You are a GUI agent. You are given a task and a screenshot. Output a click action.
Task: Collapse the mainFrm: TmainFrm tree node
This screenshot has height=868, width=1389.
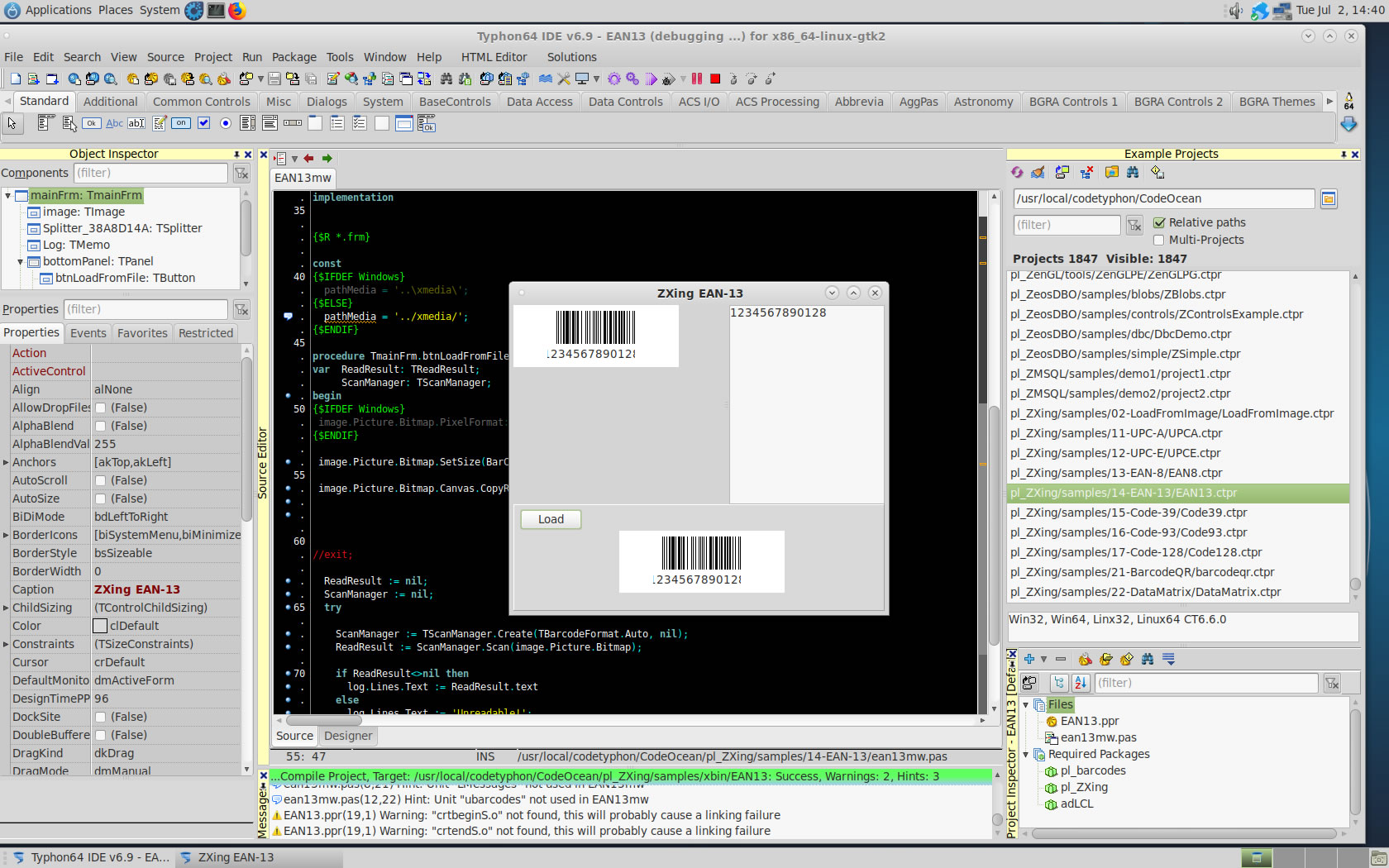(8, 196)
